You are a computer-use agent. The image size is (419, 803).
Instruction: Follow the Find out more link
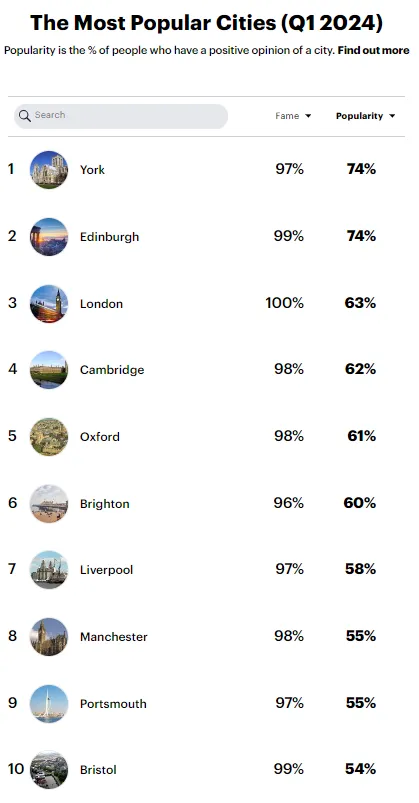(373, 50)
